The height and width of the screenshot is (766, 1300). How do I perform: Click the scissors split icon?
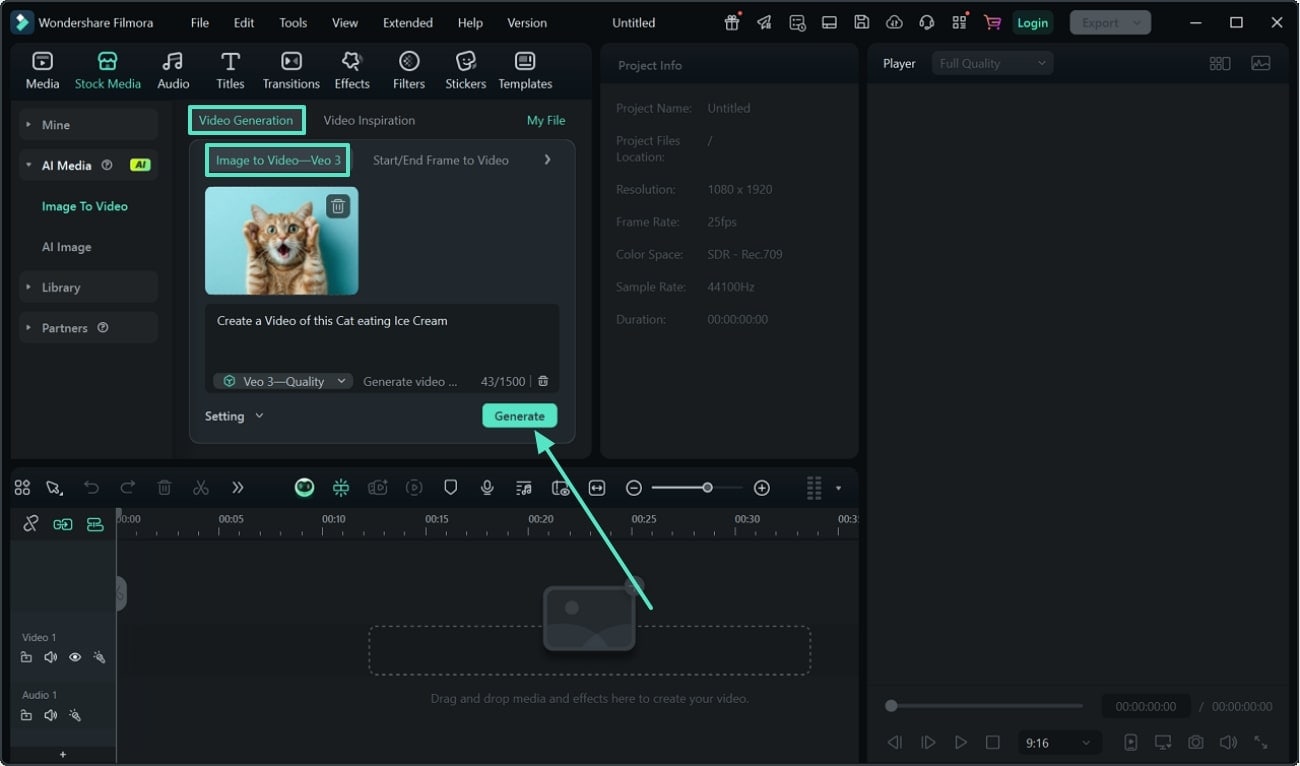click(201, 488)
